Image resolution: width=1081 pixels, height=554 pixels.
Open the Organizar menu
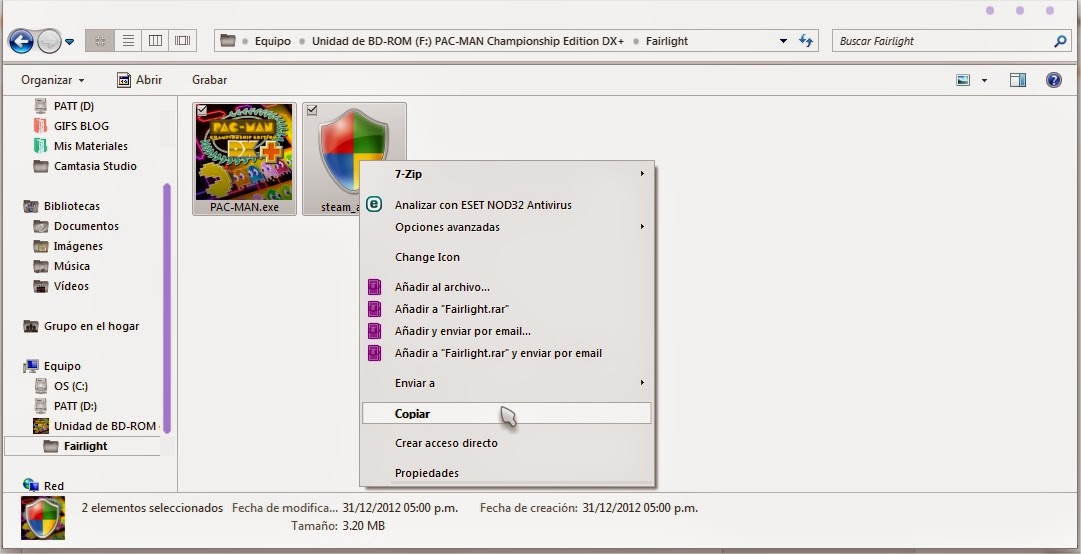52,80
